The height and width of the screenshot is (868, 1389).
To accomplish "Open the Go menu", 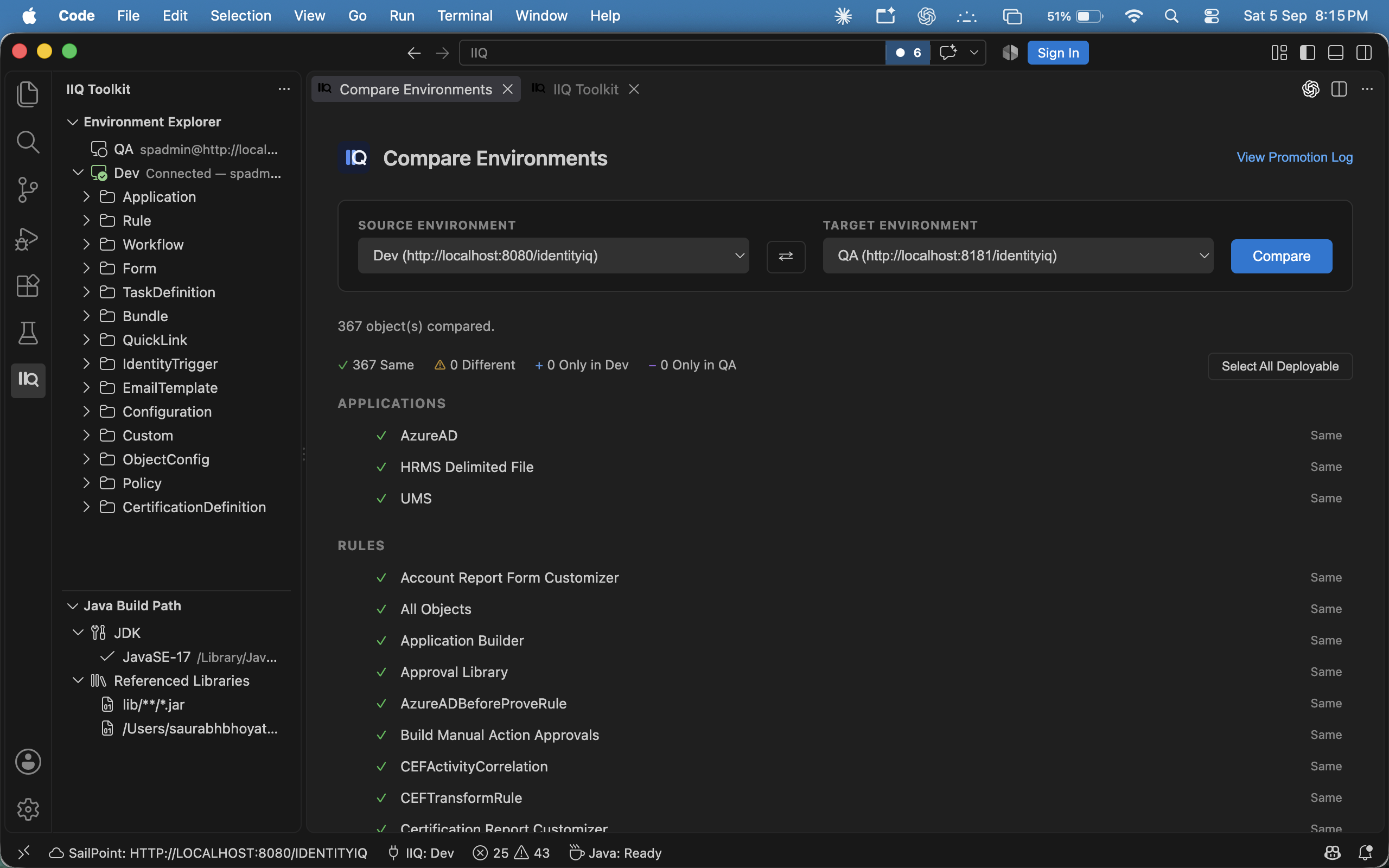I will (357, 16).
